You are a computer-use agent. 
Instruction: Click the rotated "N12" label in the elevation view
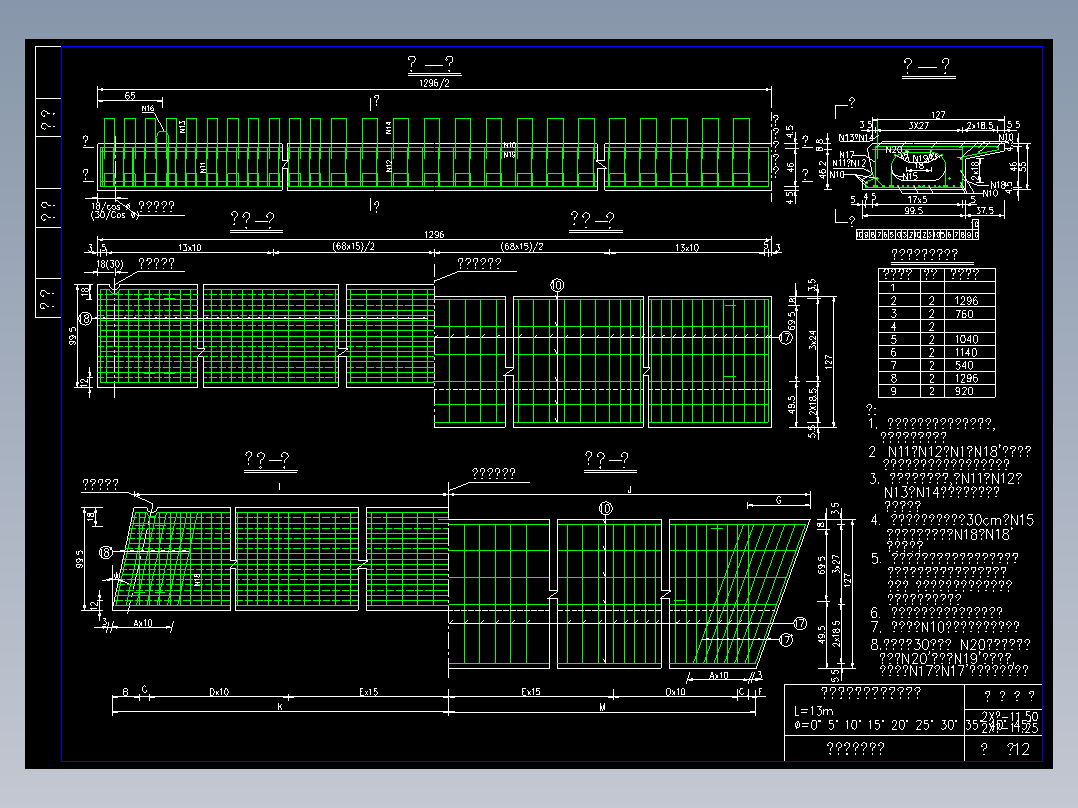coord(388,166)
